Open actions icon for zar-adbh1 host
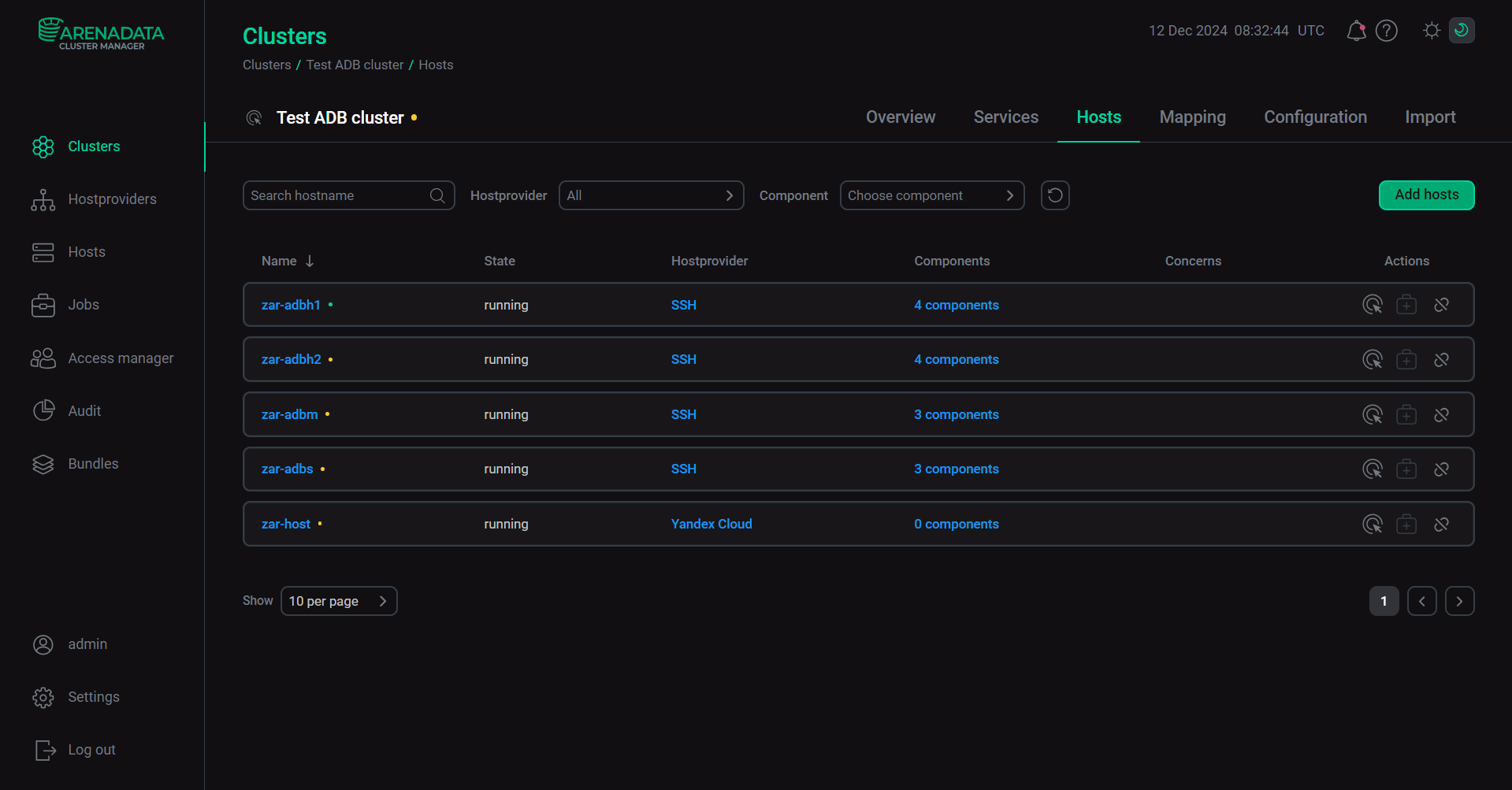 point(1372,305)
